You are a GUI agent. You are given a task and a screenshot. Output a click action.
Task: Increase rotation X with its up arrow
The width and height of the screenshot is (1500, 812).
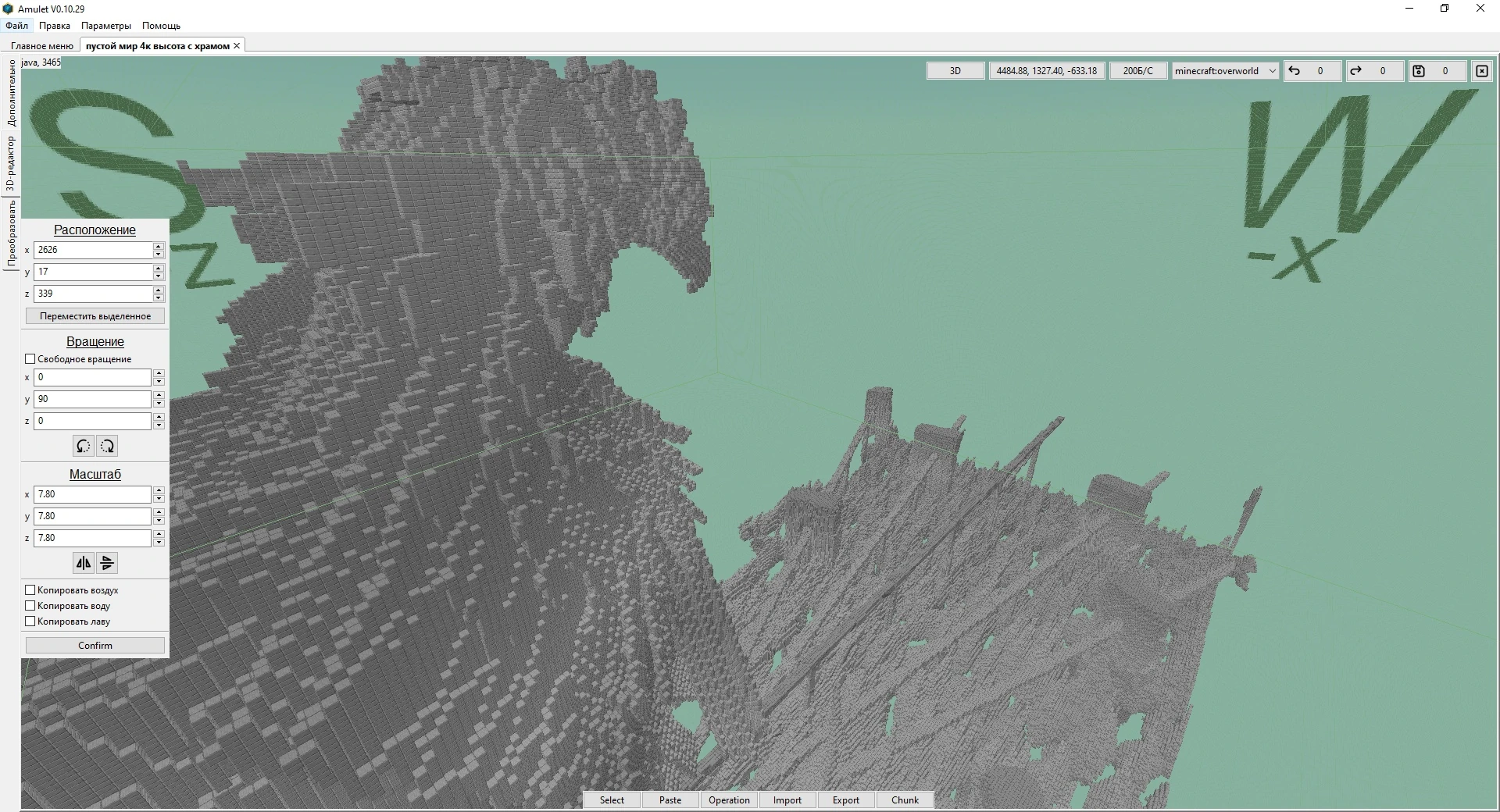click(x=159, y=373)
